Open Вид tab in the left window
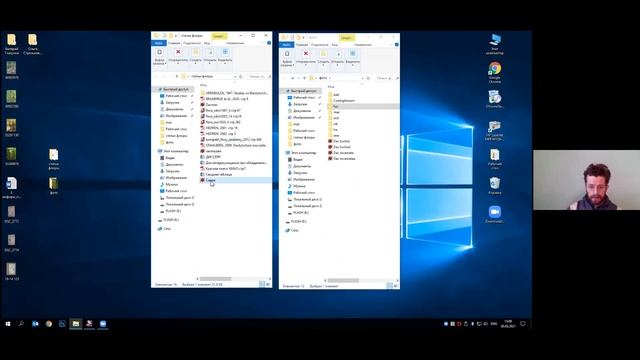The height and width of the screenshot is (360, 640). 207,43
